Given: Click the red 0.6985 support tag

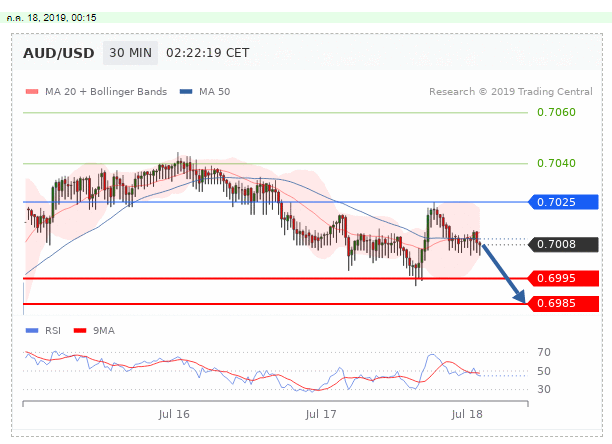Looking at the screenshot, I should click(563, 304).
